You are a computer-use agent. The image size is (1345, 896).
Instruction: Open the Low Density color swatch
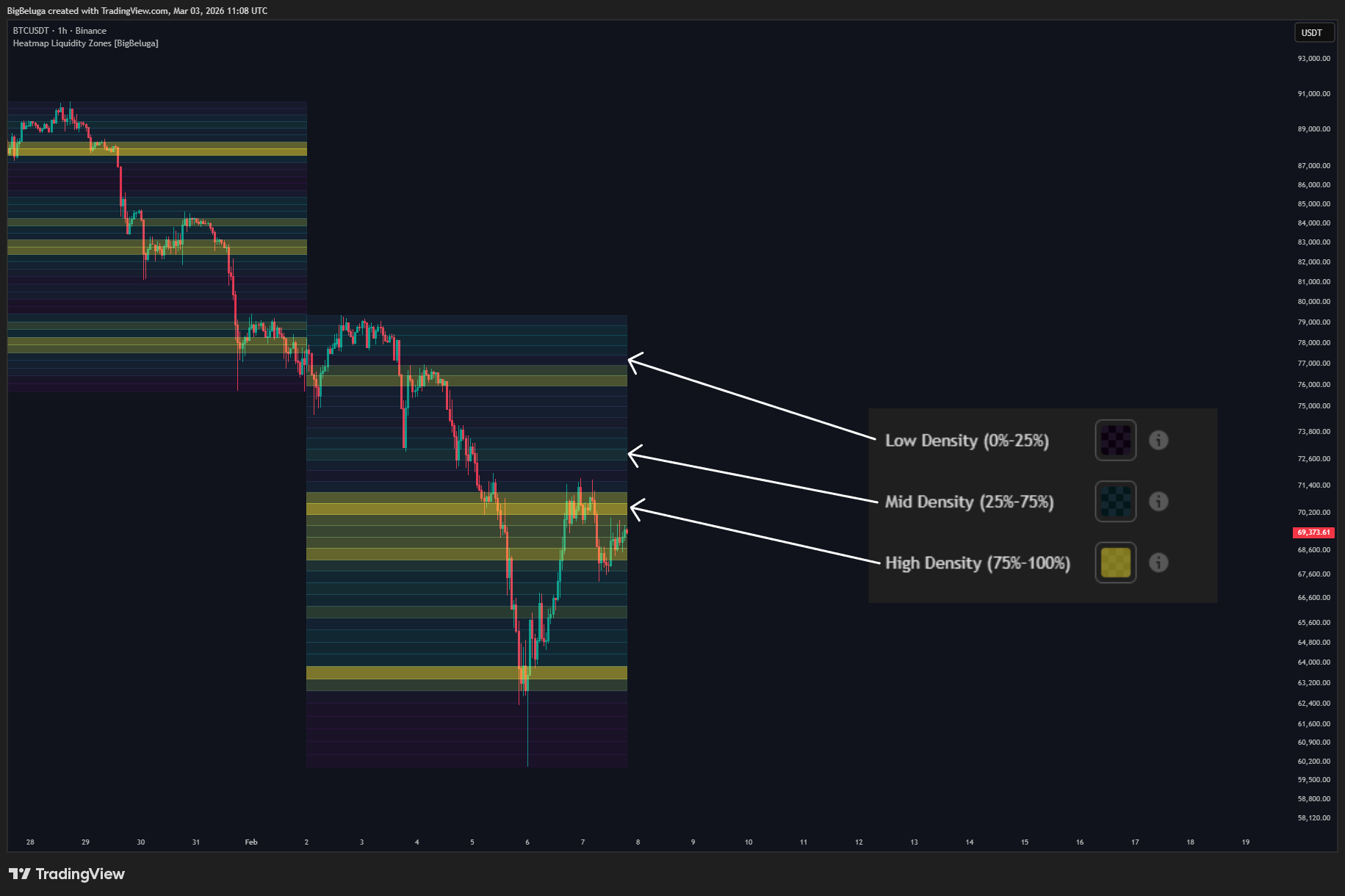1115,440
